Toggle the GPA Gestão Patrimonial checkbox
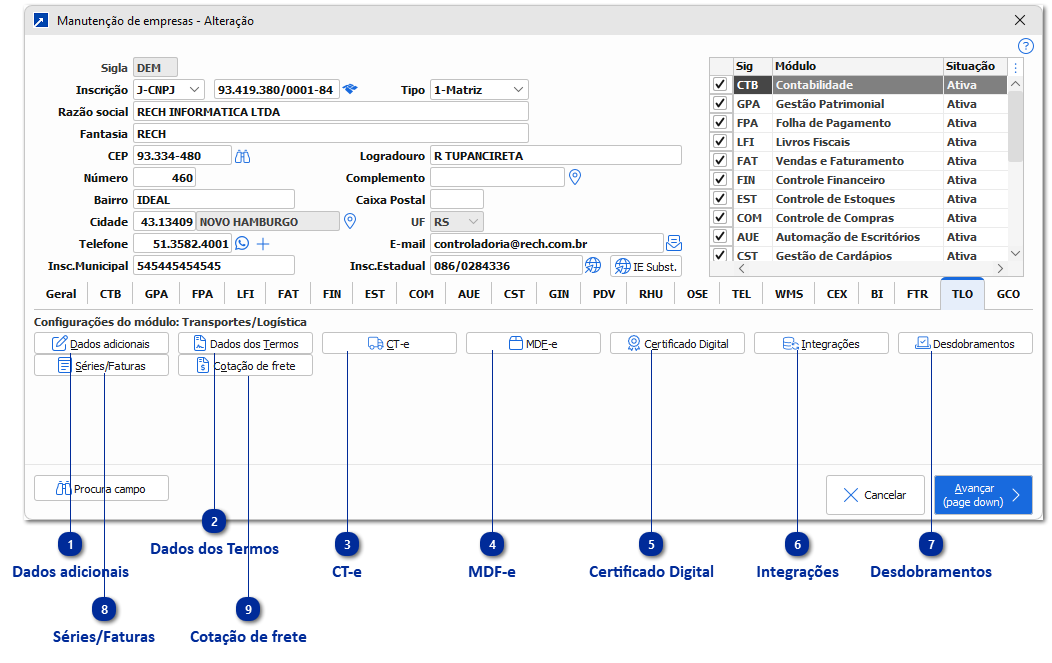Screen dimensions: 1052x663 pos(720,103)
